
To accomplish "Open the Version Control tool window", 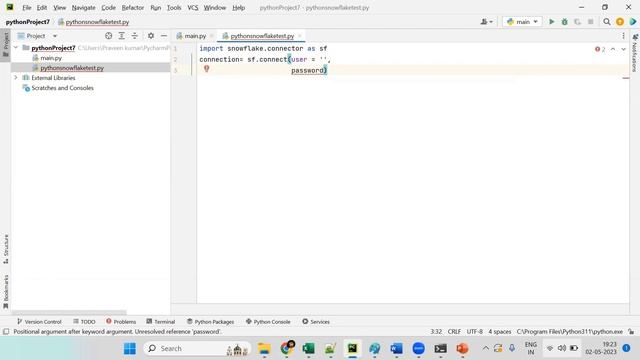I will 39,322.
